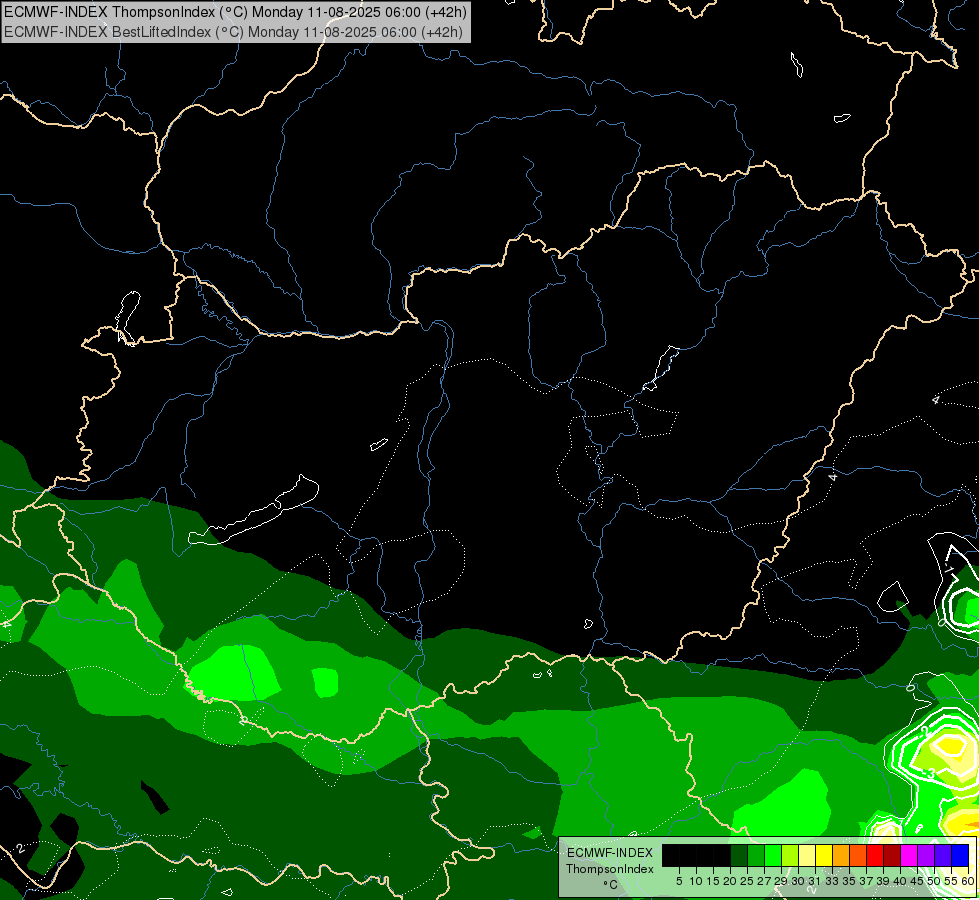Image resolution: width=979 pixels, height=900 pixels.
Task: Click the legend tick value 35
Action: pos(849,881)
